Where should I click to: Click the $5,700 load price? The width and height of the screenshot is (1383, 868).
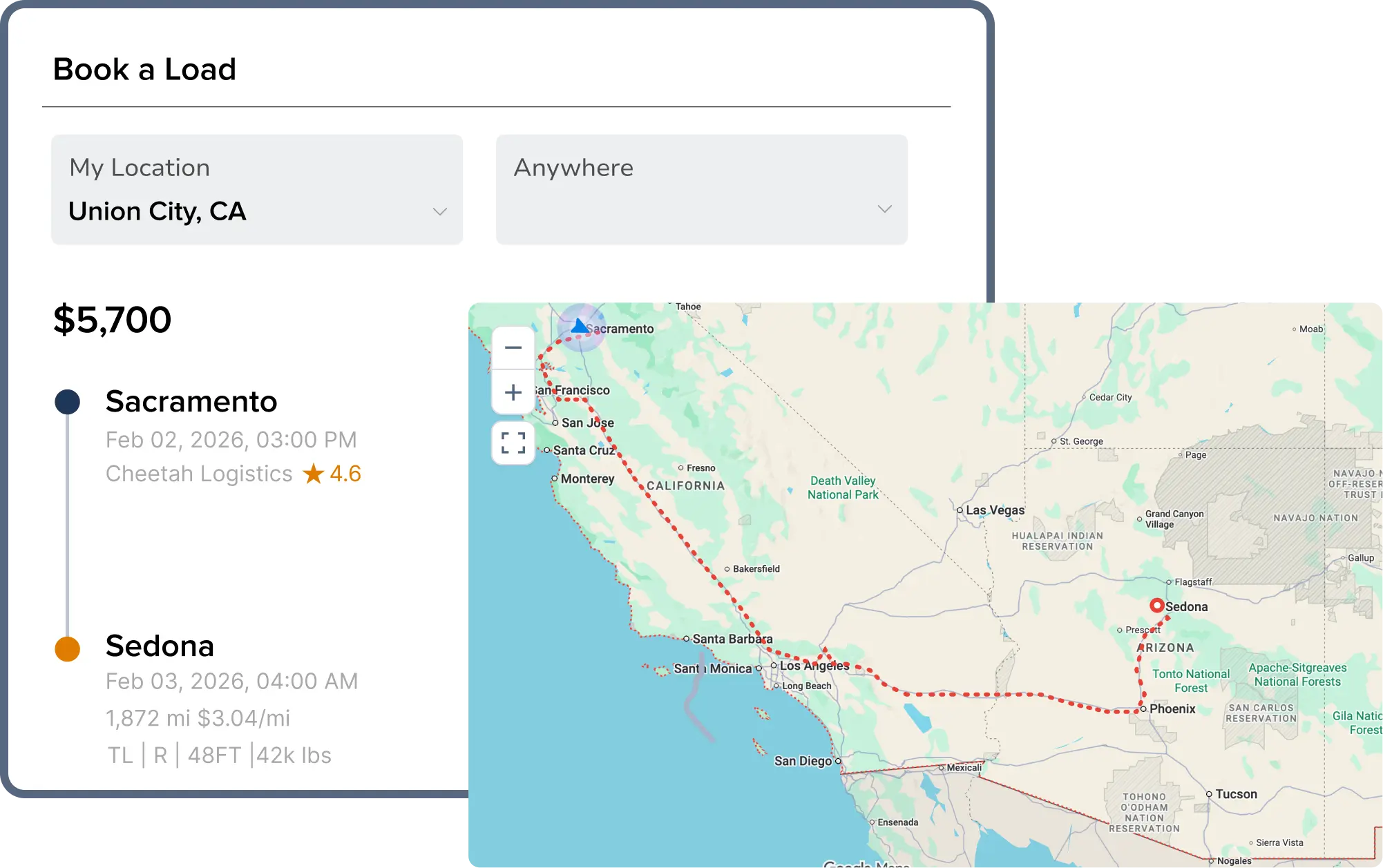pos(113,320)
